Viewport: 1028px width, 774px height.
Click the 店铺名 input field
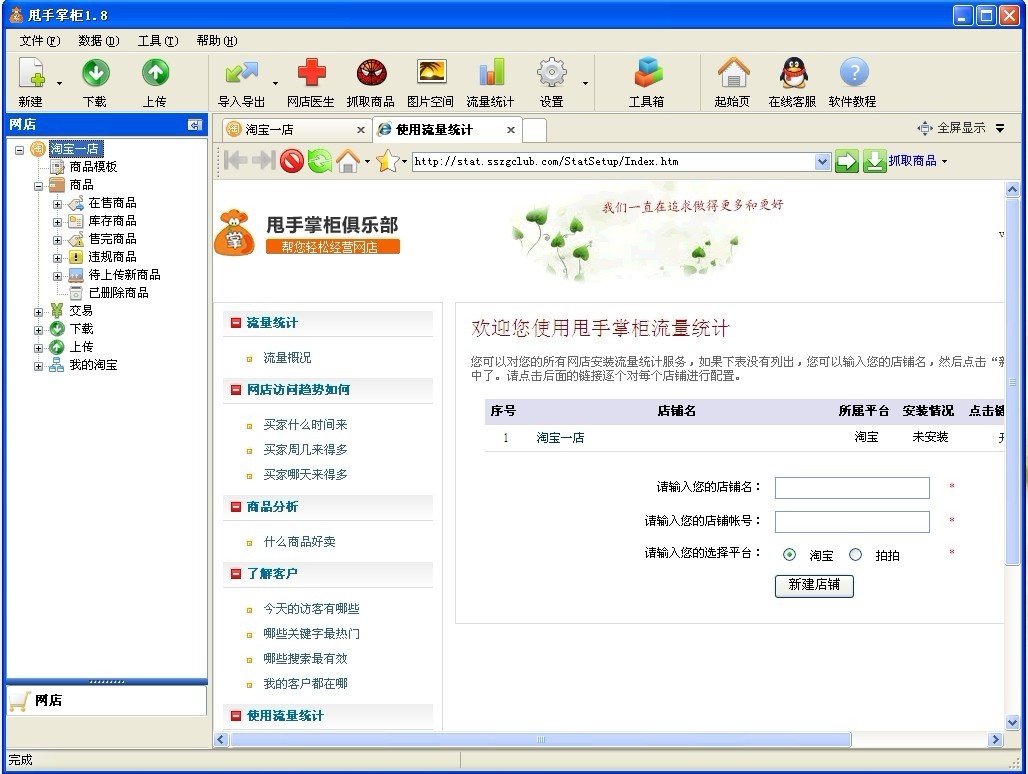coord(852,488)
